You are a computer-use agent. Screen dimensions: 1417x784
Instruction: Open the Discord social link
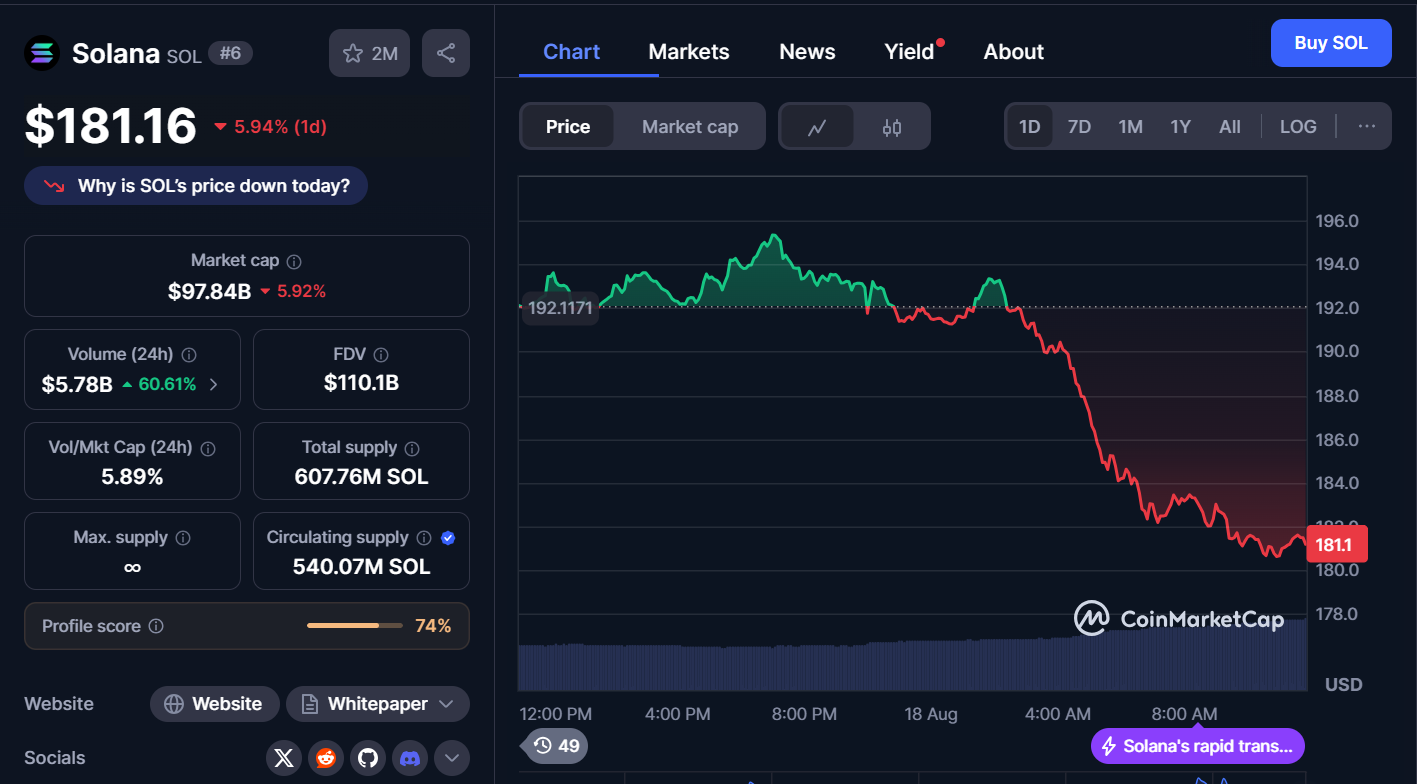coord(410,759)
